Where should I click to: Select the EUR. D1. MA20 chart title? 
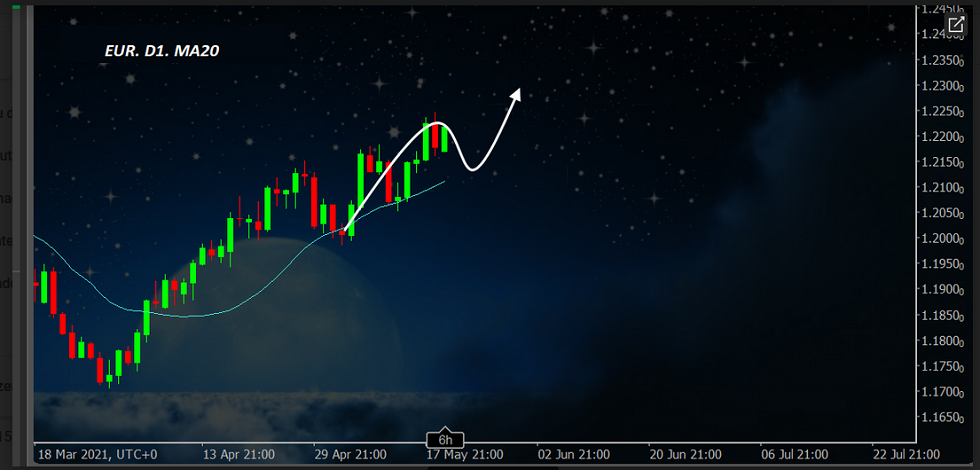[x=162, y=52]
